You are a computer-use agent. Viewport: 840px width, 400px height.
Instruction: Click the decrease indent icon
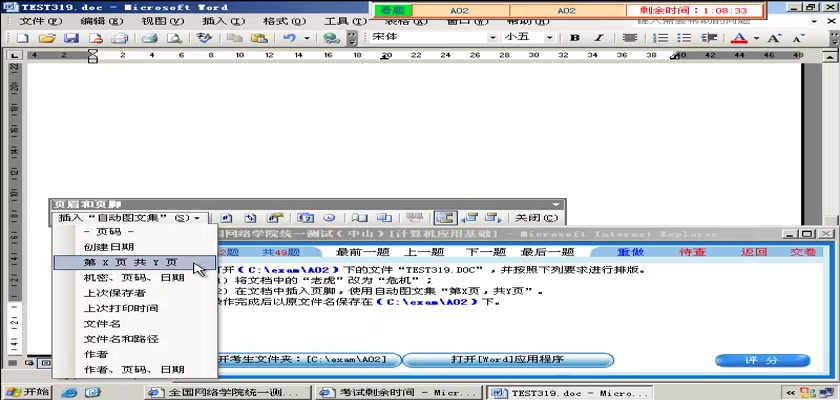[x=709, y=38]
